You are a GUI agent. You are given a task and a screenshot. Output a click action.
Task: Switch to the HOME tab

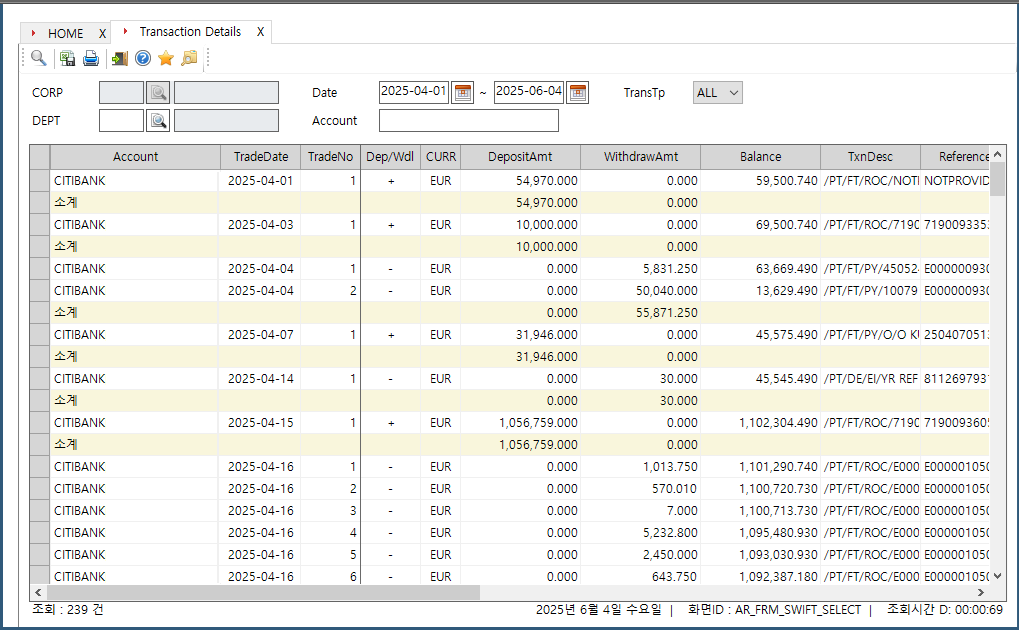click(65, 33)
